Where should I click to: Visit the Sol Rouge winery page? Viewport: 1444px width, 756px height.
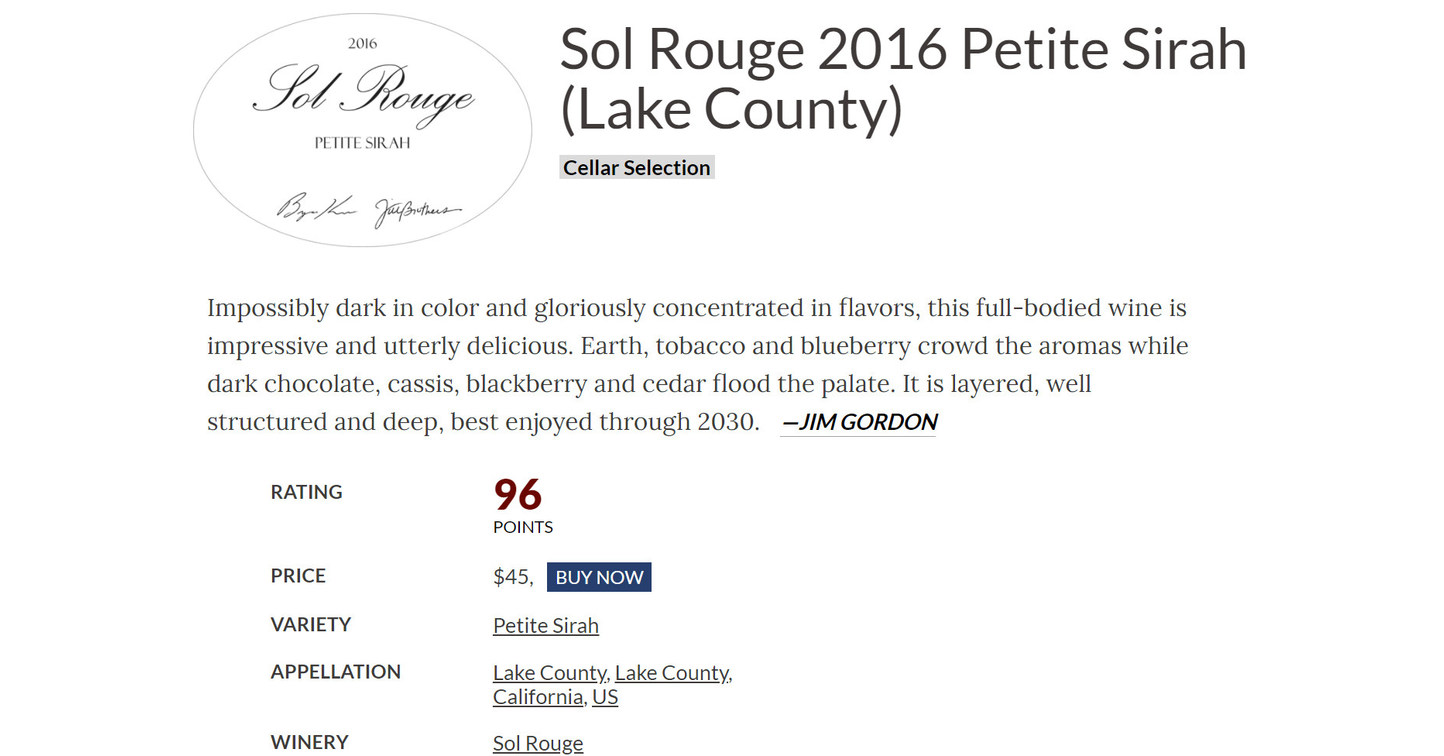[x=538, y=742]
